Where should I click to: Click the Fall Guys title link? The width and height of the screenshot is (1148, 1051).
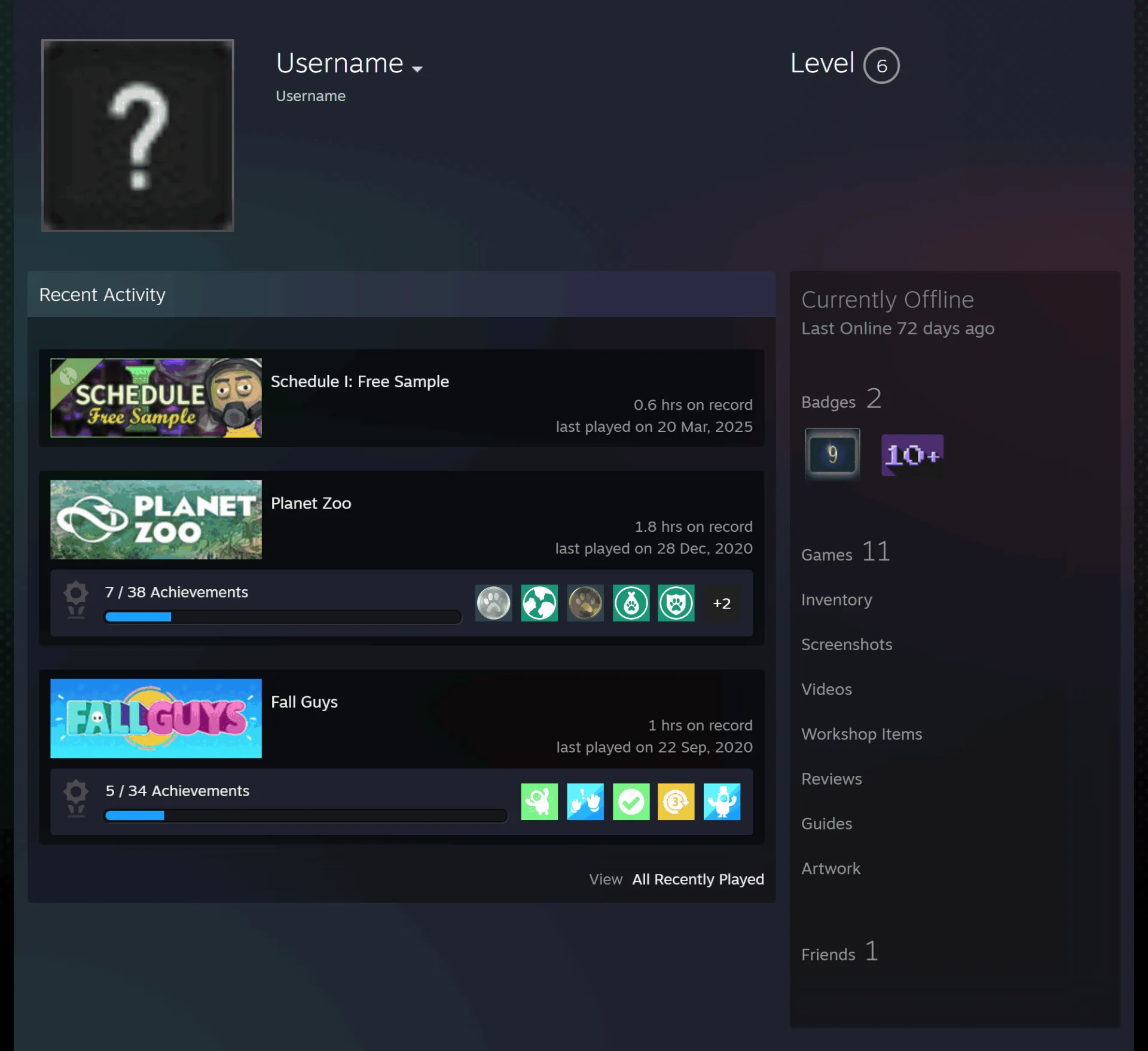(304, 702)
